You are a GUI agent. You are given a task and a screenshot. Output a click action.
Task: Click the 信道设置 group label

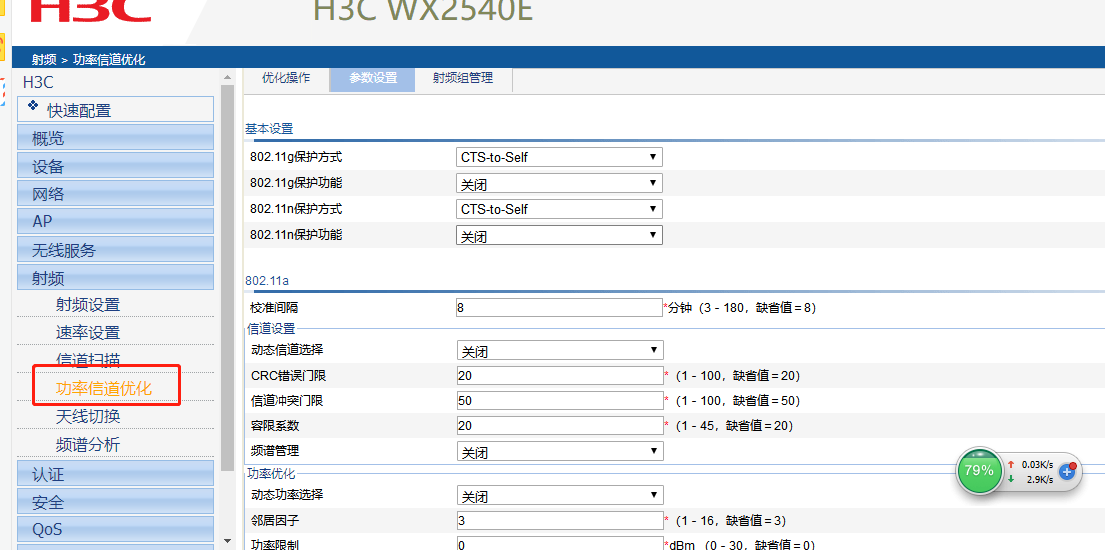click(271, 328)
